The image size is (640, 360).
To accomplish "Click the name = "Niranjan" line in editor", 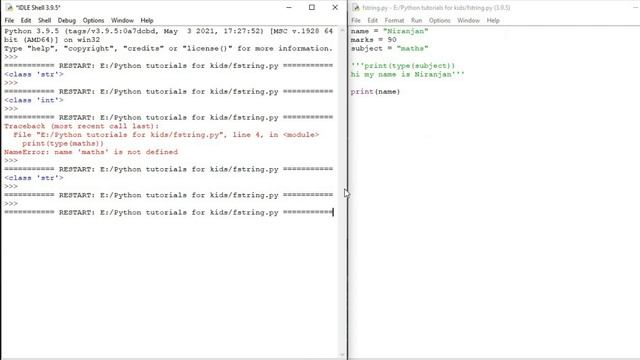I will 389,31.
